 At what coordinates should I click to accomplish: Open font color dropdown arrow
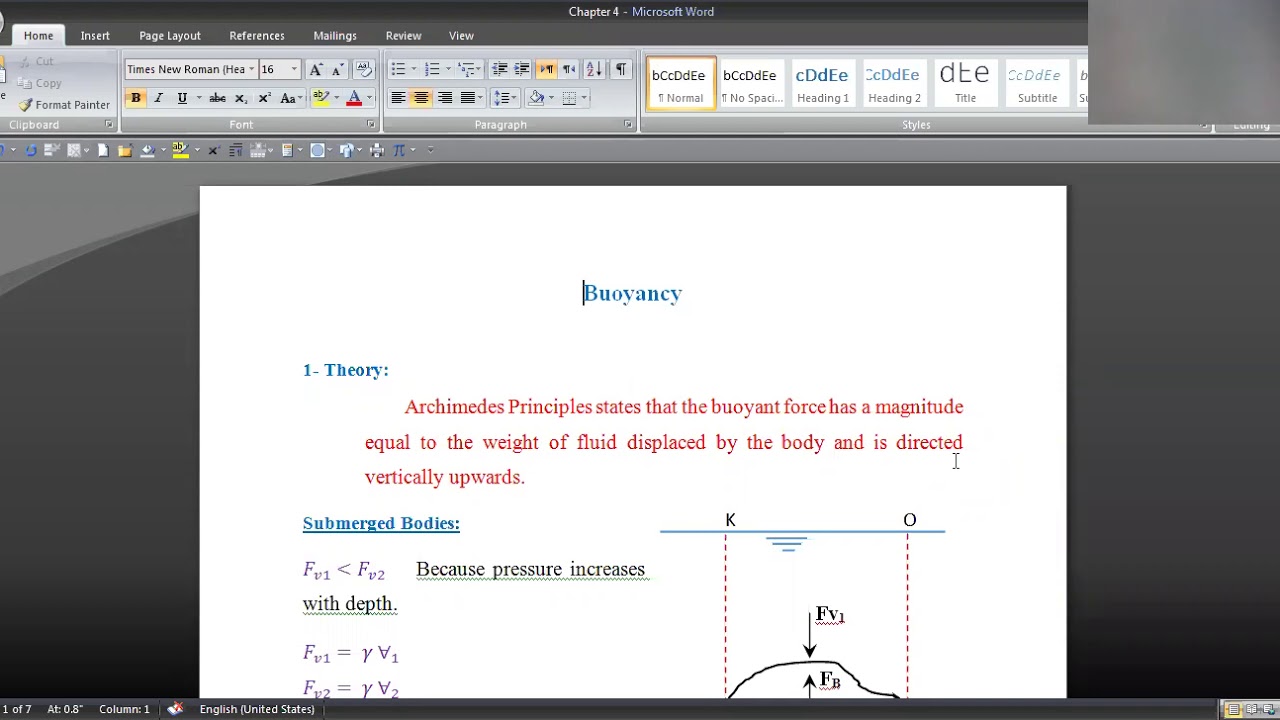click(369, 98)
